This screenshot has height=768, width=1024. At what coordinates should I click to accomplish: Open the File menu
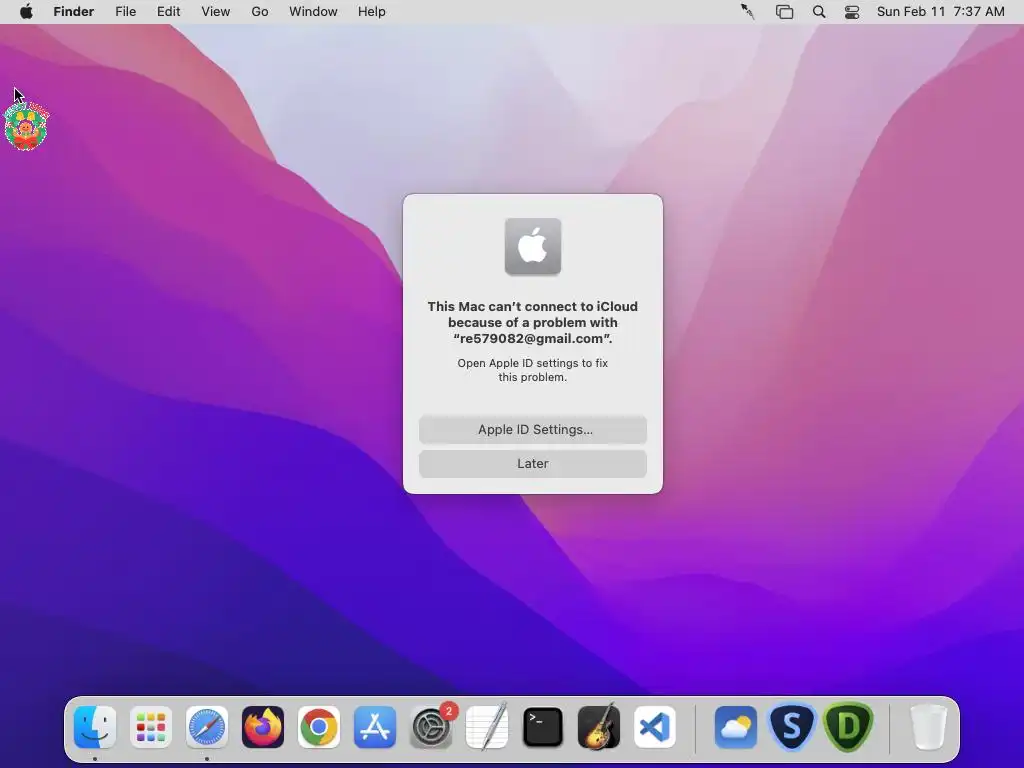[125, 12]
